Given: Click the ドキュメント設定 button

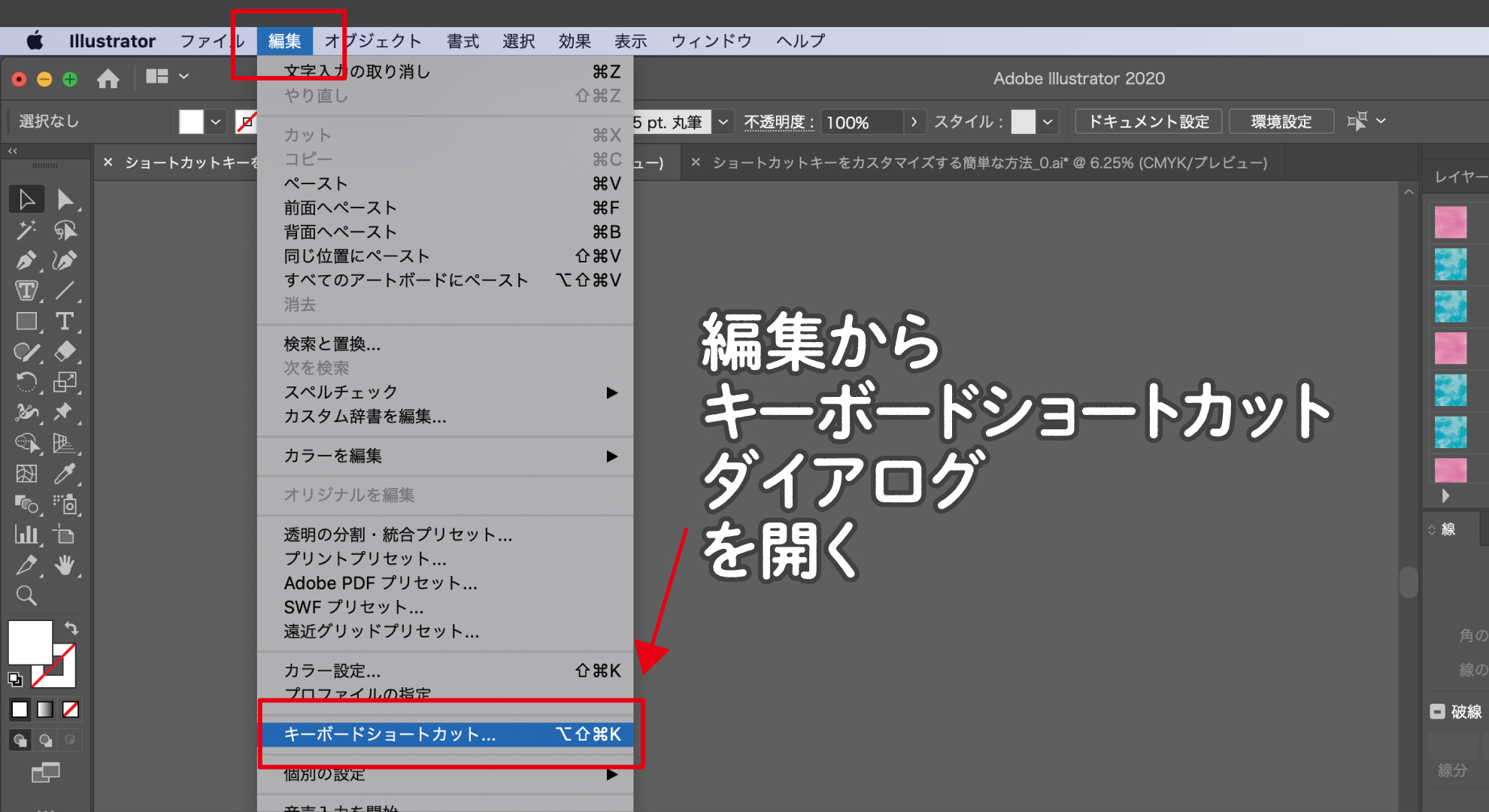Looking at the screenshot, I should click(1148, 122).
